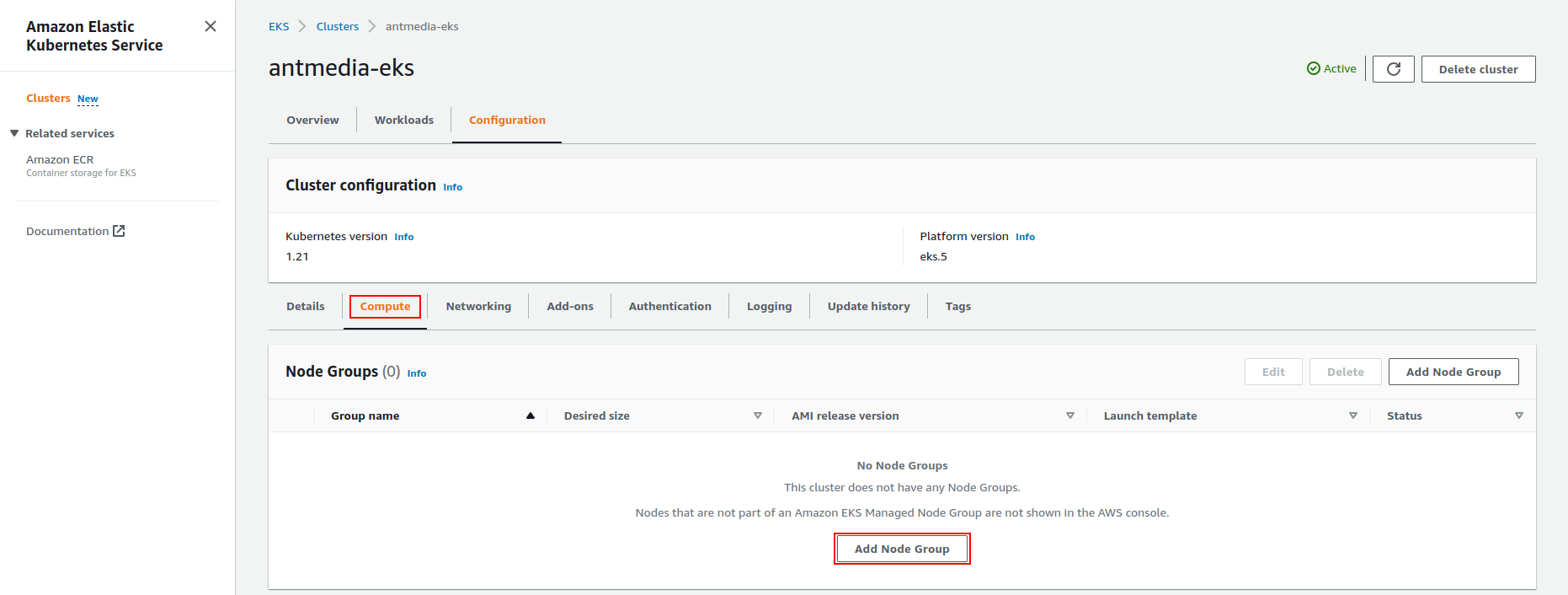Open the Add-ons sub-tab
This screenshot has height=595, width=1568.
pos(570,306)
